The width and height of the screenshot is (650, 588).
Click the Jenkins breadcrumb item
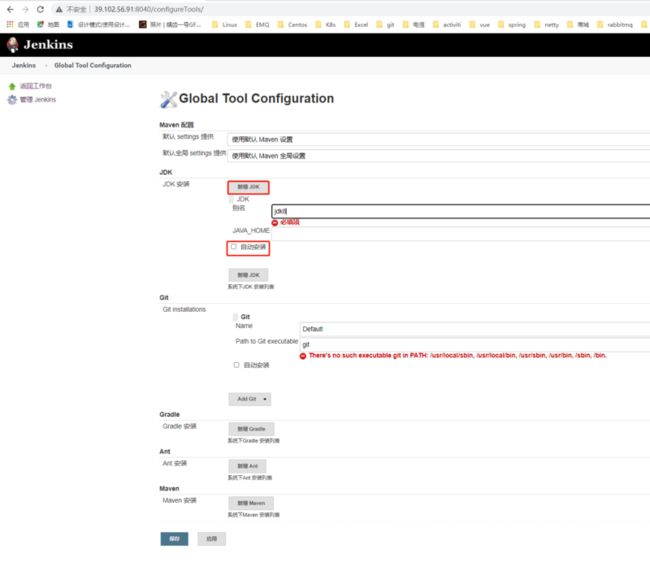point(24,66)
